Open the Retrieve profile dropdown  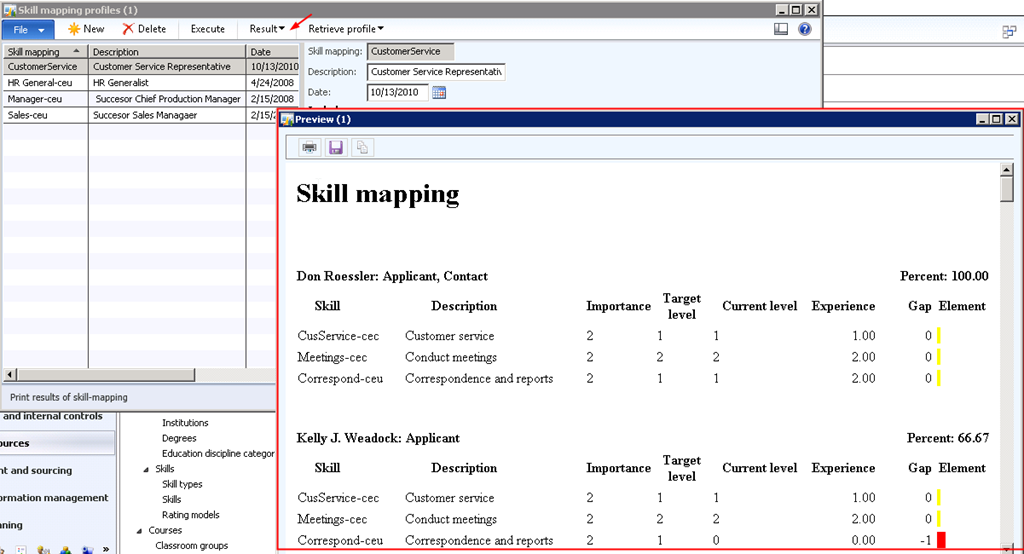tap(346, 29)
